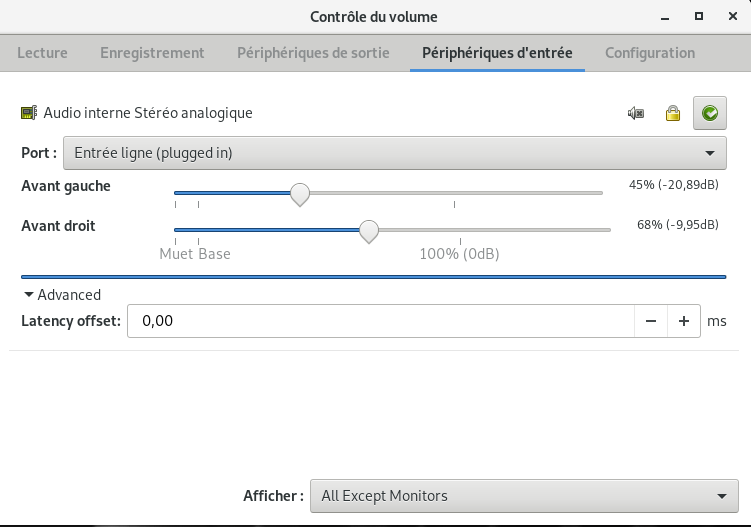
Task: Switch to the Lecture tab
Action: click(x=43, y=53)
